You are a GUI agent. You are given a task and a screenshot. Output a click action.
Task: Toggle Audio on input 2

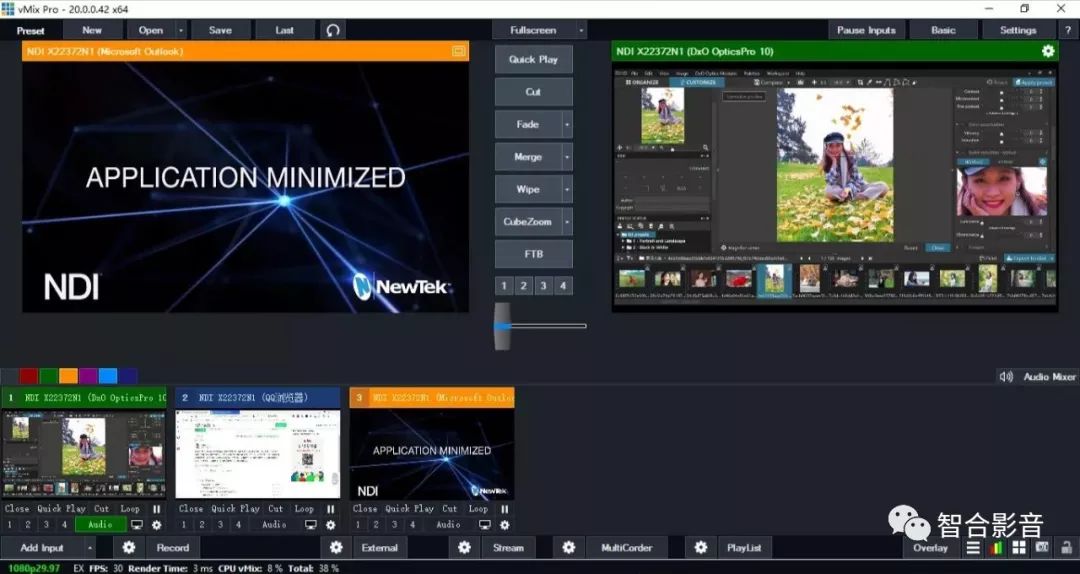click(x=274, y=525)
